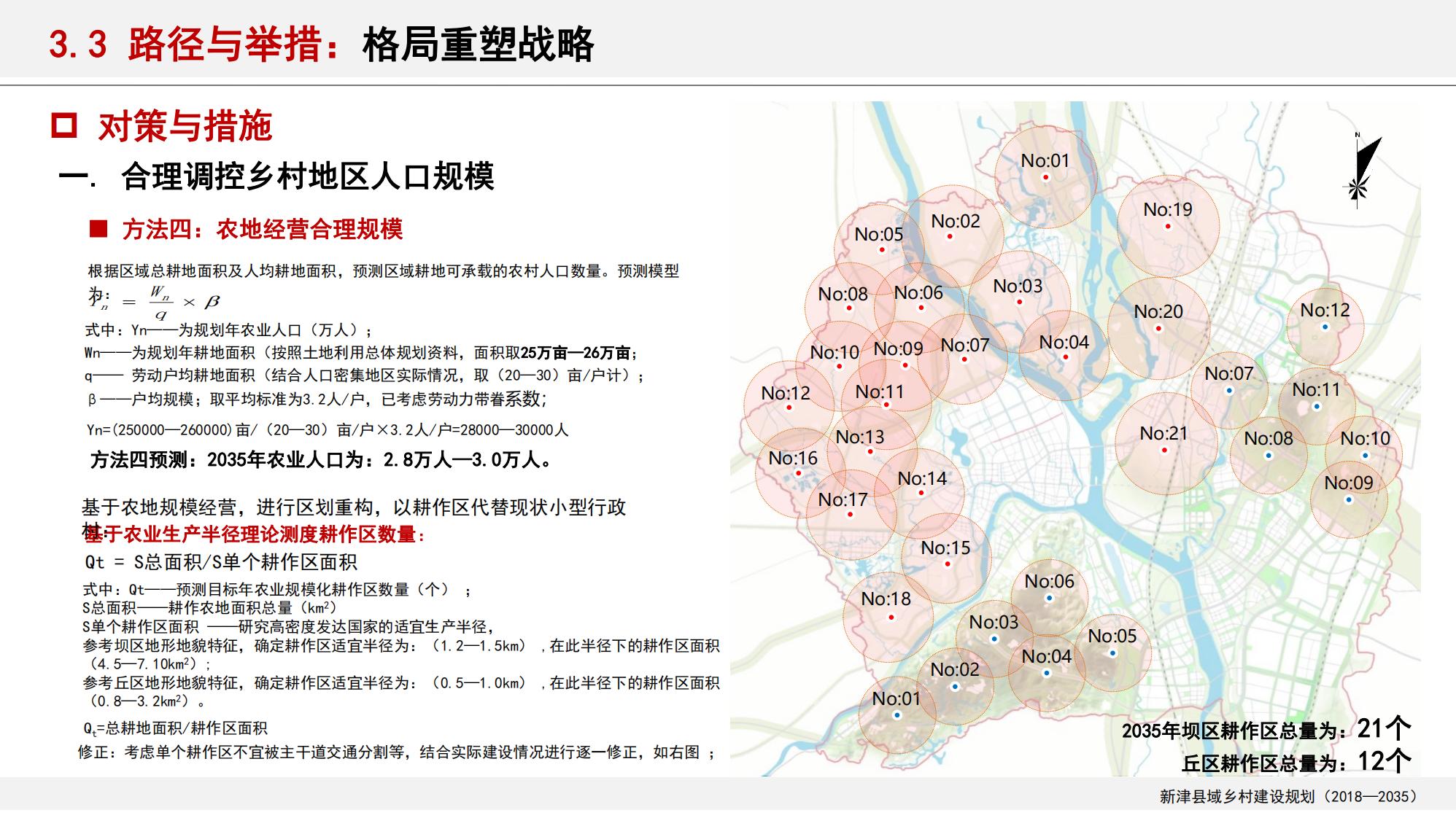Select caption 丘区耕作区总量为：12个

[x=1296, y=763]
